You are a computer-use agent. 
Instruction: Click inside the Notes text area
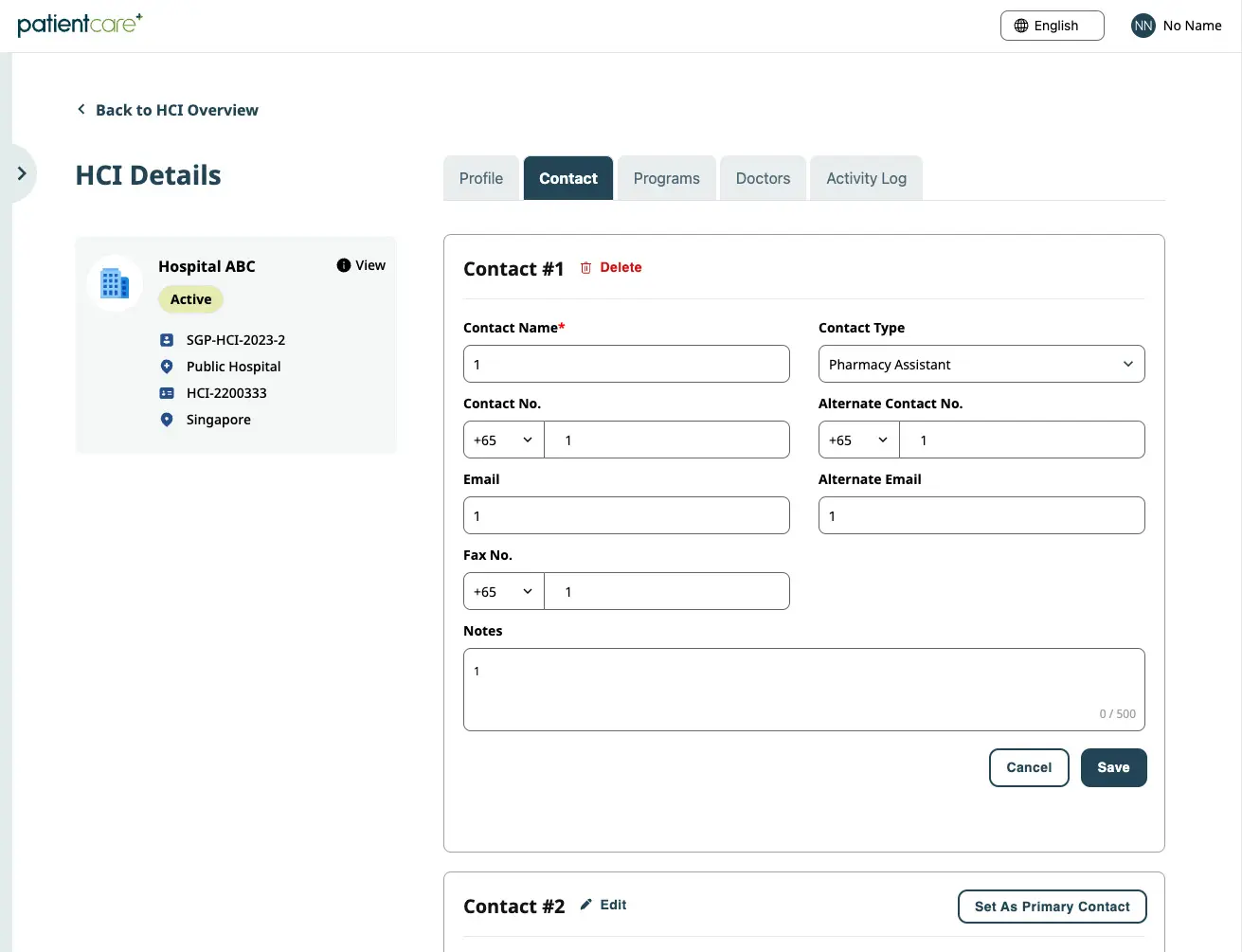coord(803,687)
